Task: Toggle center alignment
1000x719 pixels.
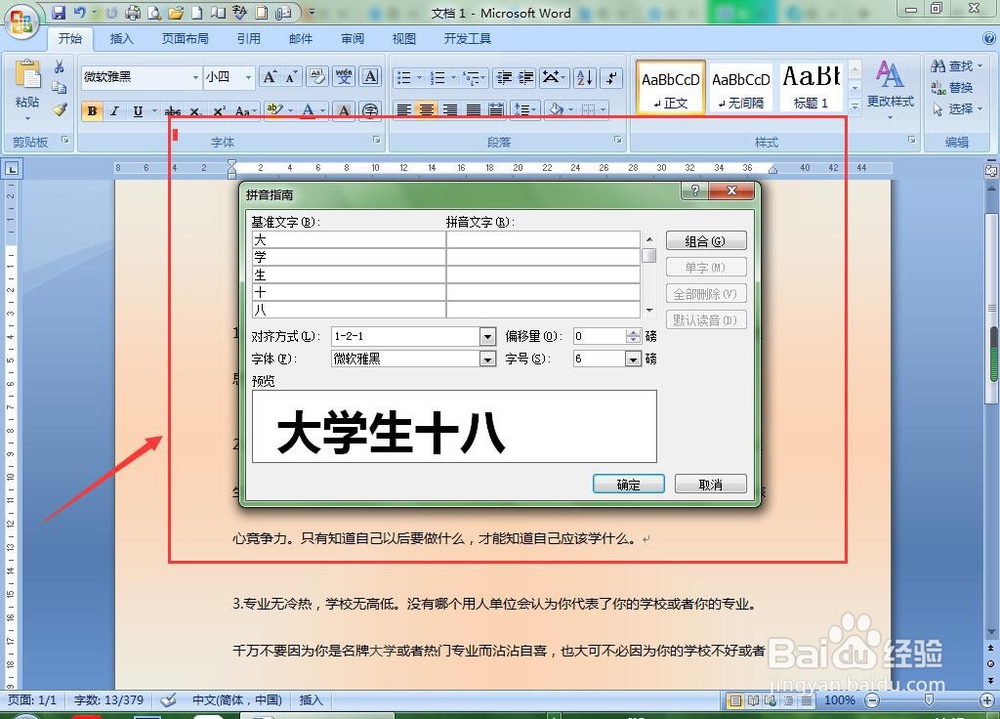Action: click(427, 110)
